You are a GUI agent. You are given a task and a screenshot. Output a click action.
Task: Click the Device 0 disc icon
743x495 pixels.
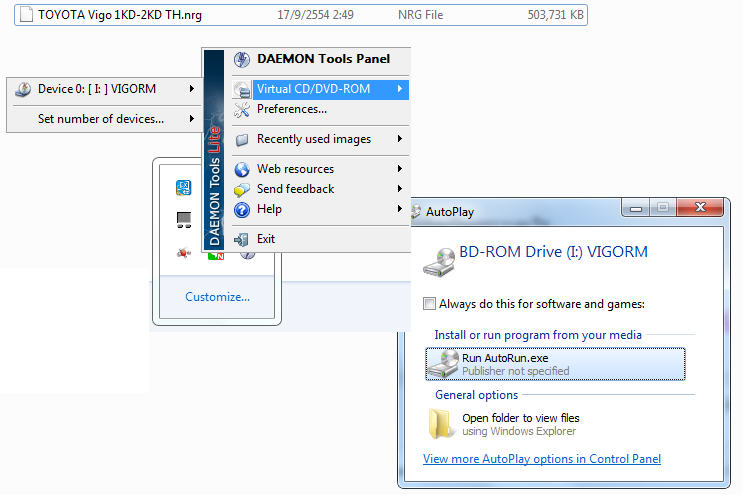point(23,89)
